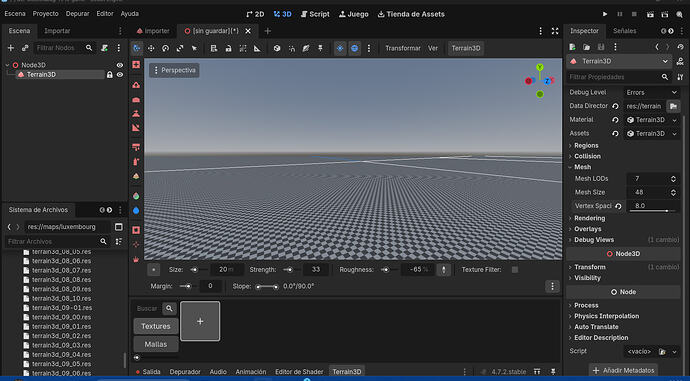
Task: Open the Proyecto menu
Action: click(45, 14)
